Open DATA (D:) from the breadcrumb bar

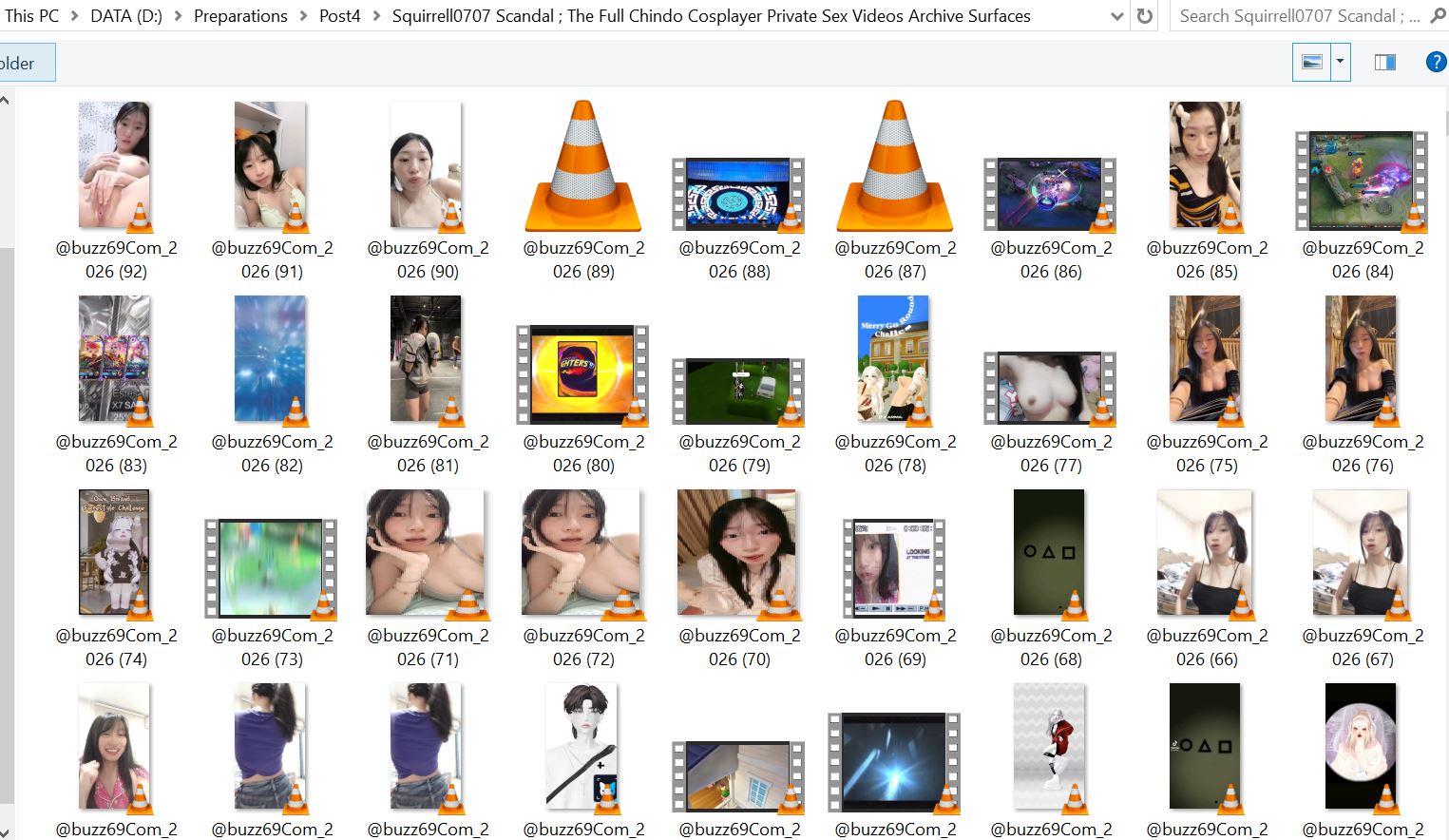coord(124,15)
